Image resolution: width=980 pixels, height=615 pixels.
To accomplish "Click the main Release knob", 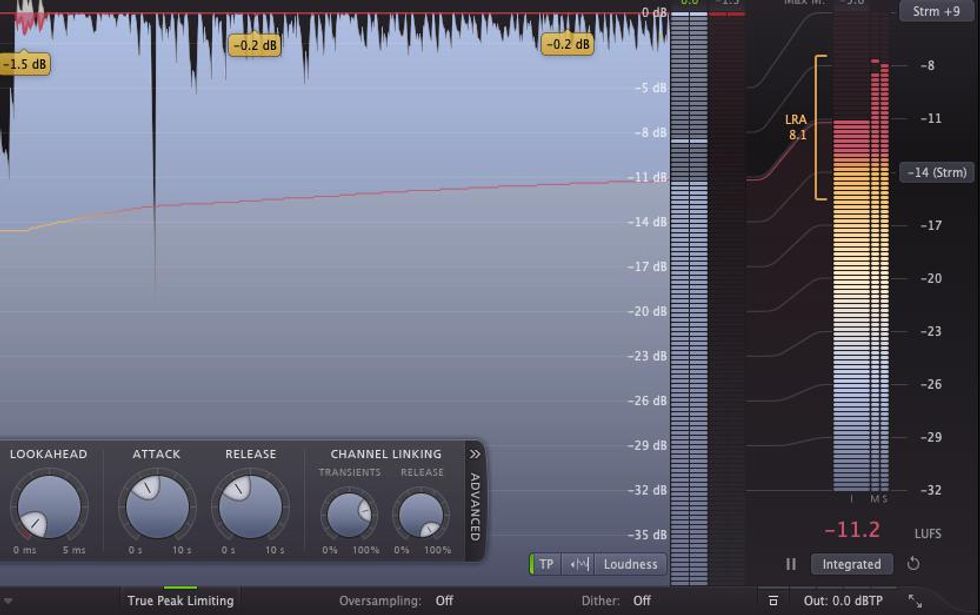I will coord(250,506).
